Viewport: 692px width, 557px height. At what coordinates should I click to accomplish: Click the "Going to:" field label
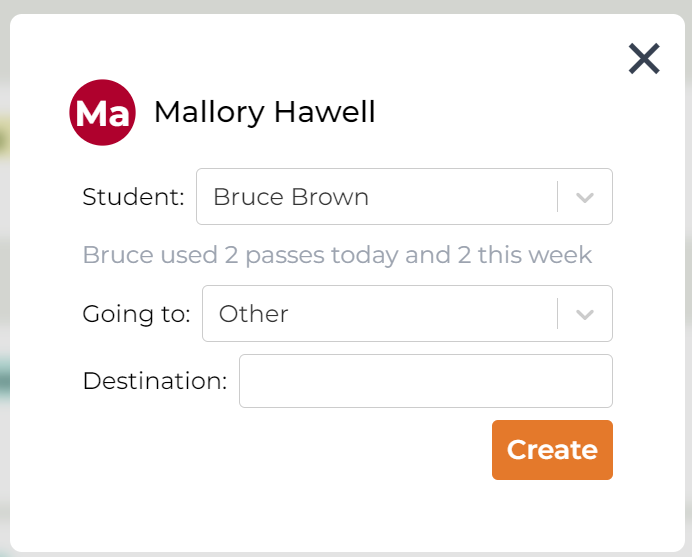pyautogui.click(x=136, y=314)
